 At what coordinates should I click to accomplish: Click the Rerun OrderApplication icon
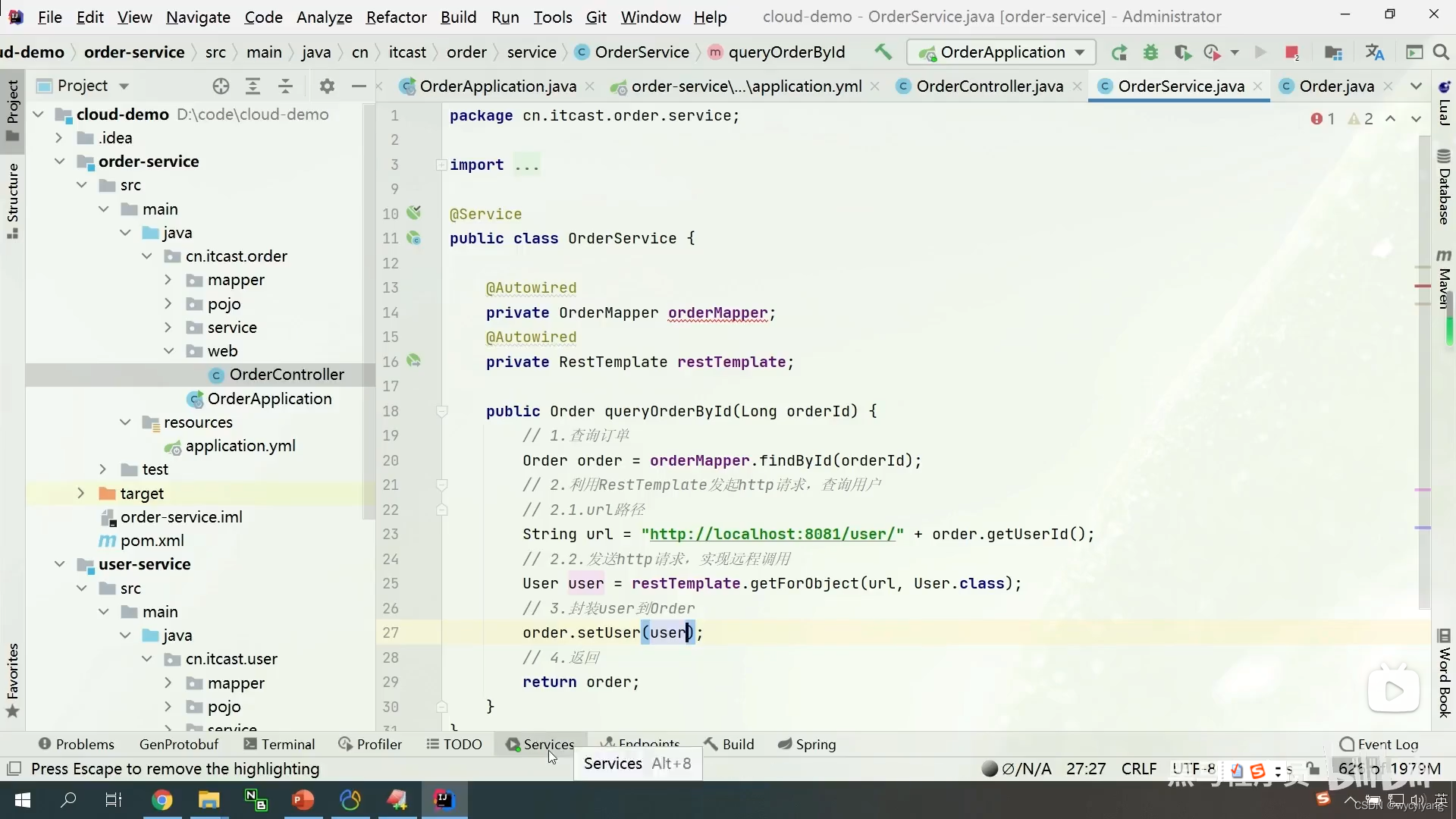1119,52
